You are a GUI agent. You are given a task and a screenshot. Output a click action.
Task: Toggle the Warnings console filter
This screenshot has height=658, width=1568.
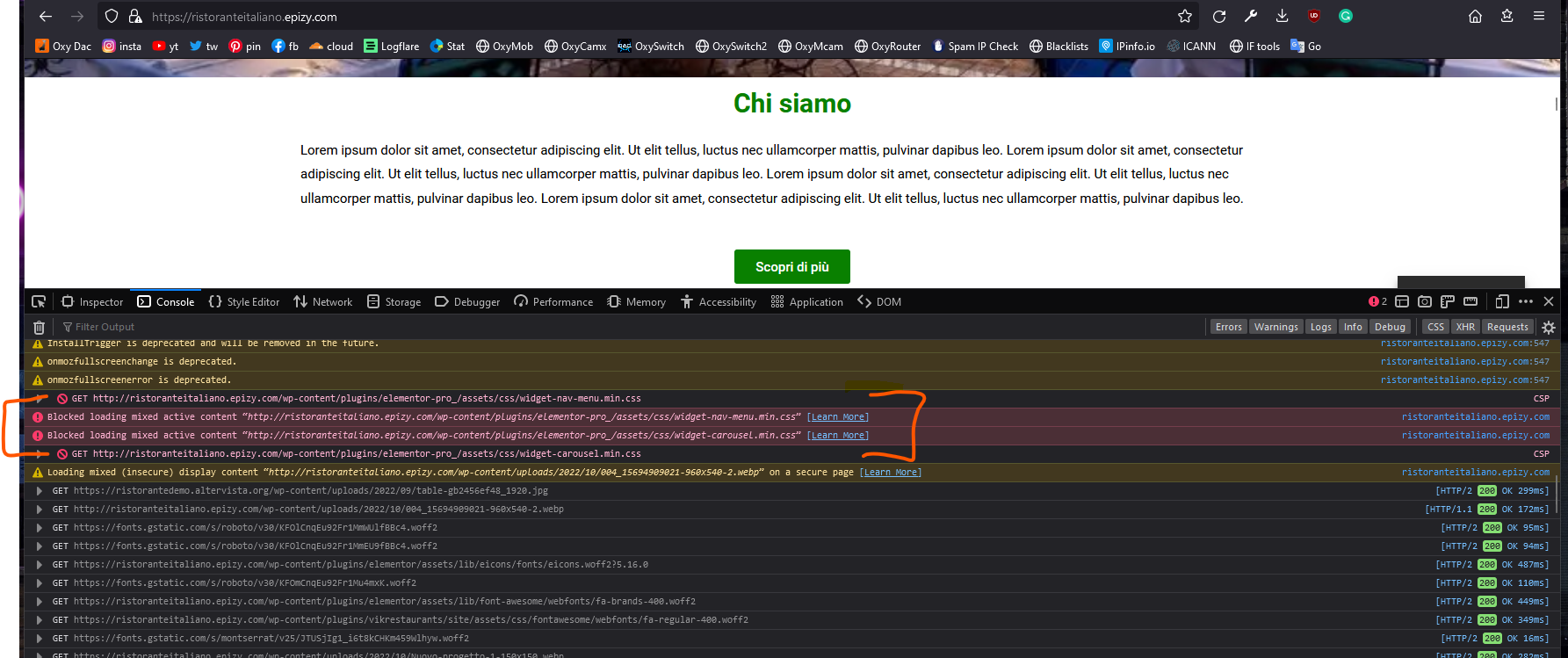click(x=1275, y=327)
